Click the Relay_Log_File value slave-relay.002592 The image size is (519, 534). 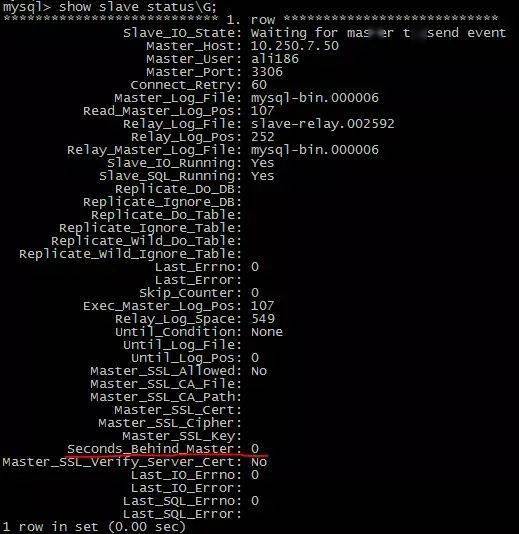pos(323,124)
